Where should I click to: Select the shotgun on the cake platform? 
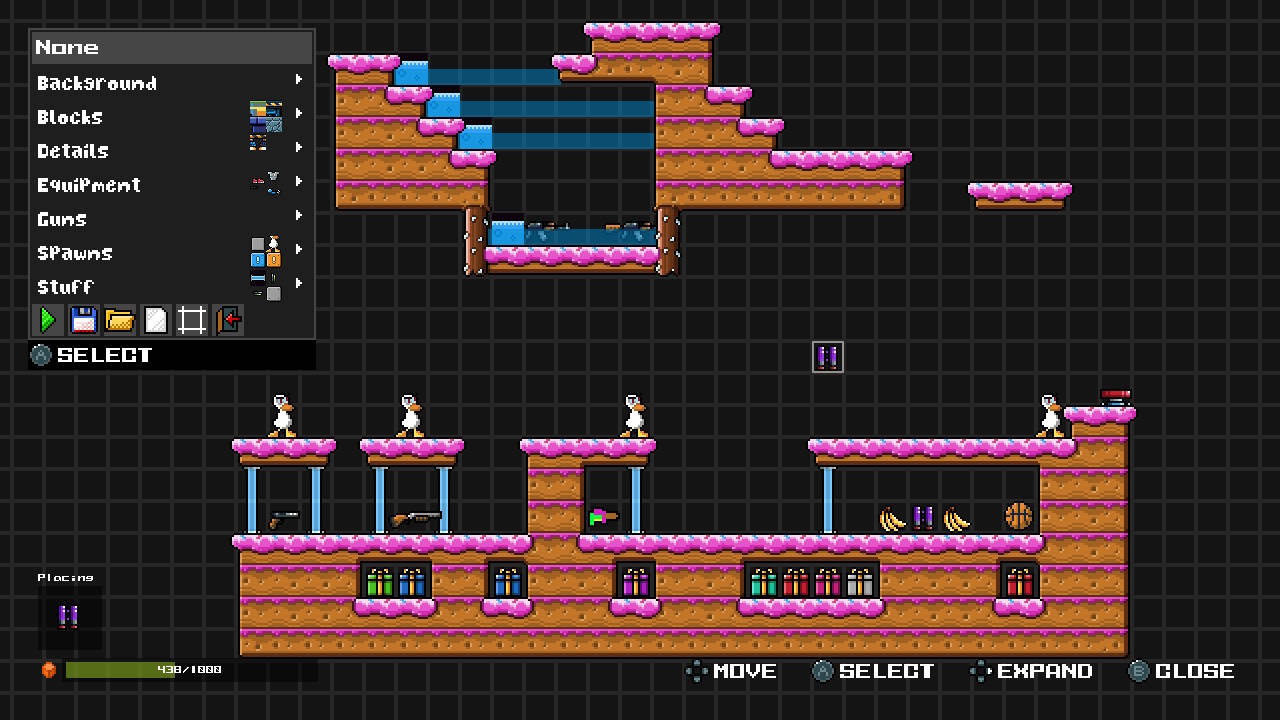(416, 518)
